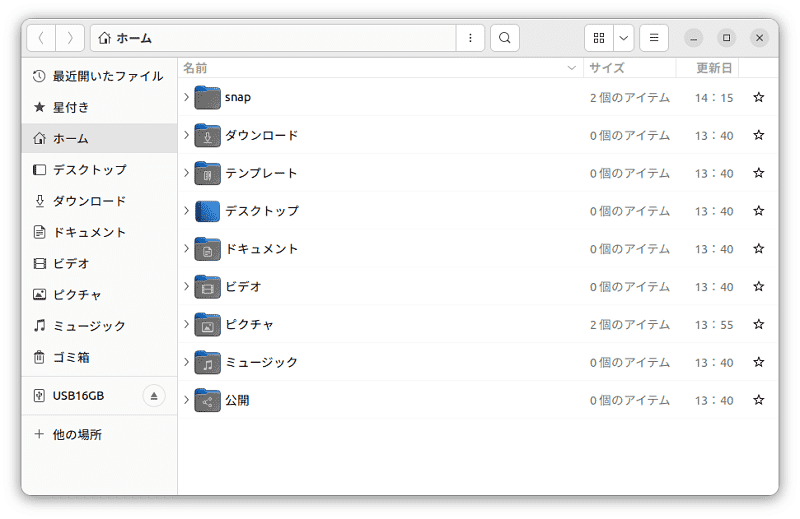This screenshot has width=800, height=519.
Task: Select the ドキュメント folder icon in list
Action: 208,248
